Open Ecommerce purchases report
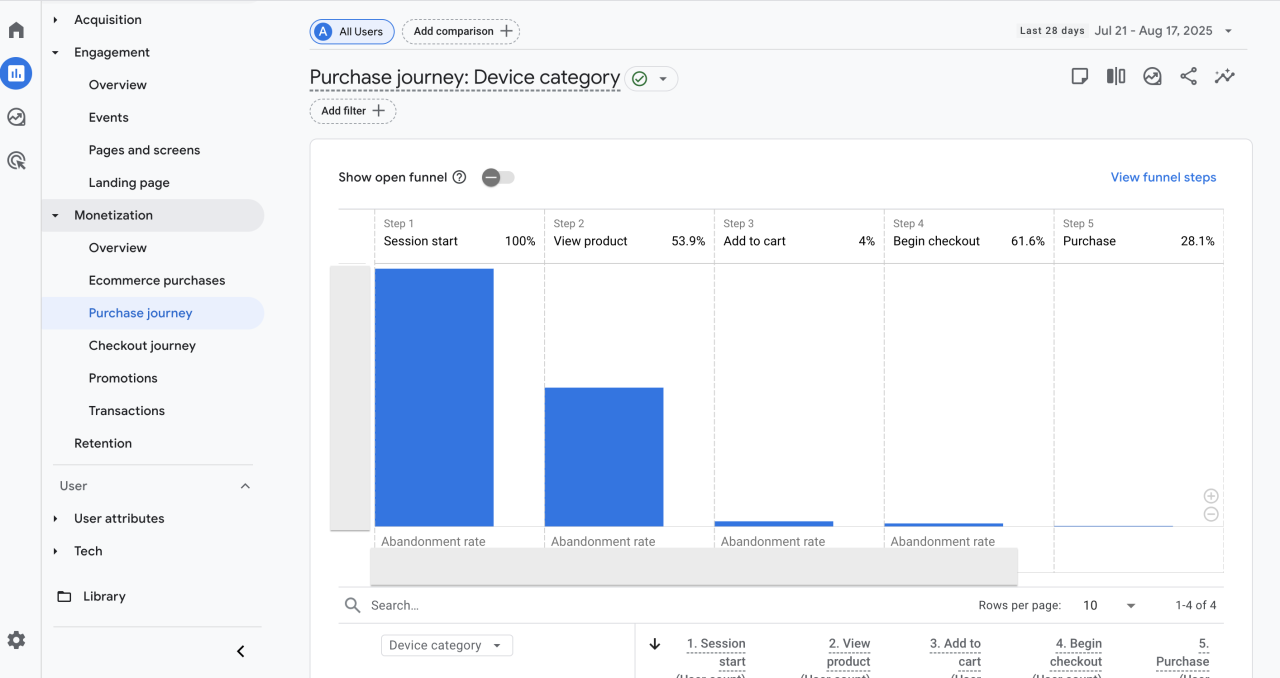This screenshot has width=1280, height=678. point(156,280)
